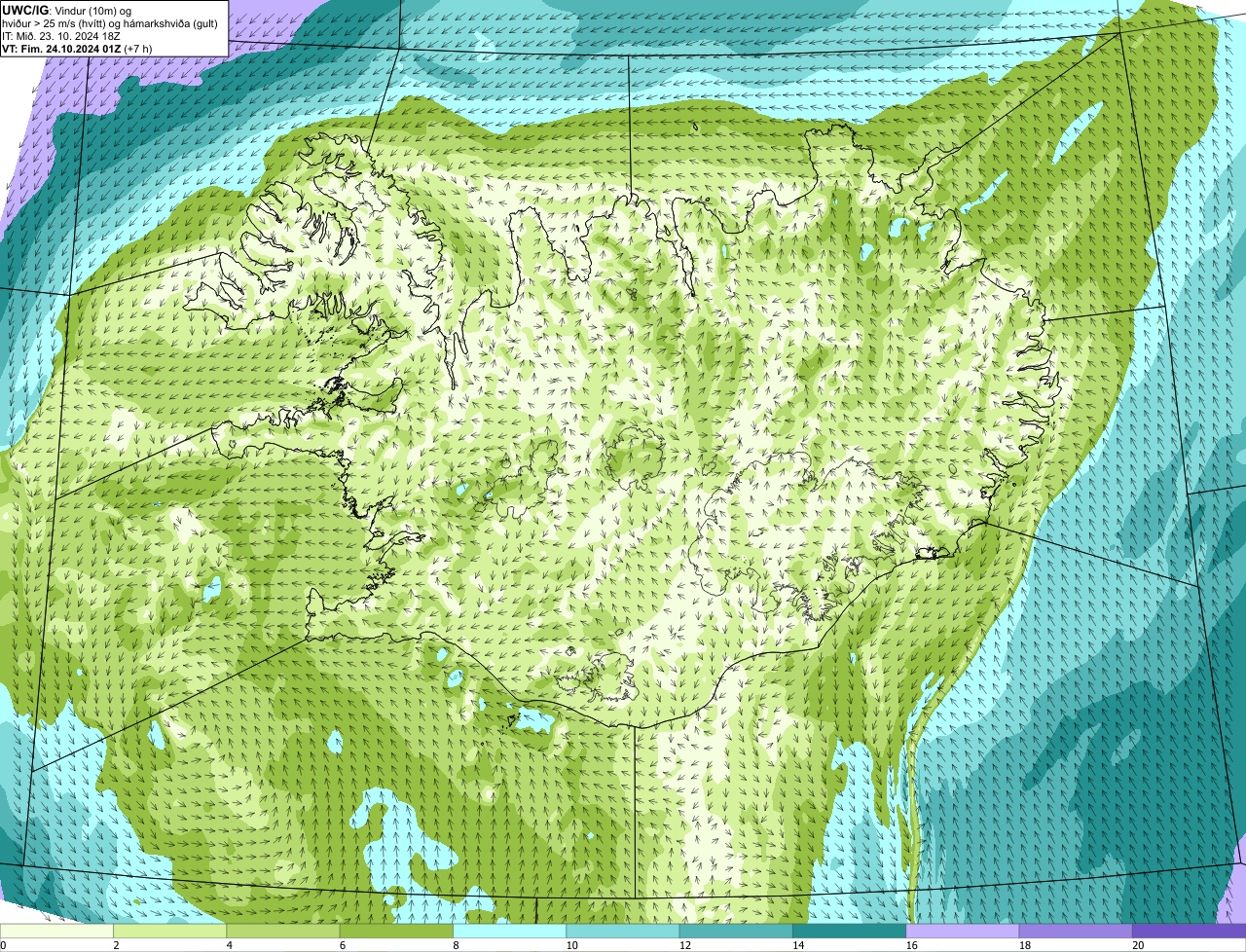Click the legend scale label "20"

click(1138, 945)
